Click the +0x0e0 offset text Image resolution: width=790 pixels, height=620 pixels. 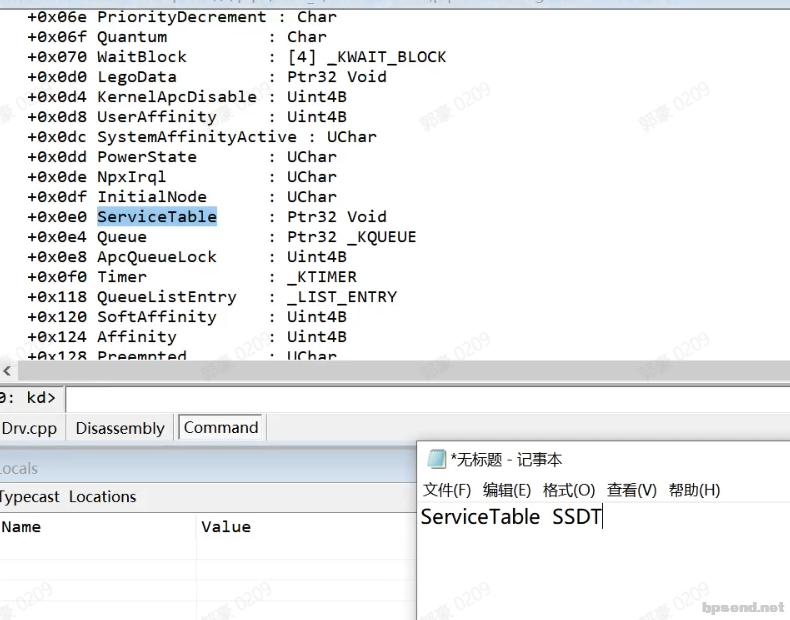coord(56,217)
